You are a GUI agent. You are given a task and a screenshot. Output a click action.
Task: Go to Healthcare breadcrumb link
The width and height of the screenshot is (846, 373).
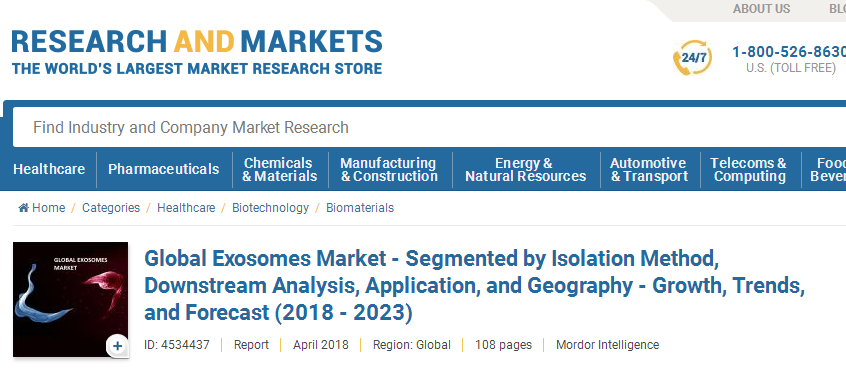coord(186,208)
